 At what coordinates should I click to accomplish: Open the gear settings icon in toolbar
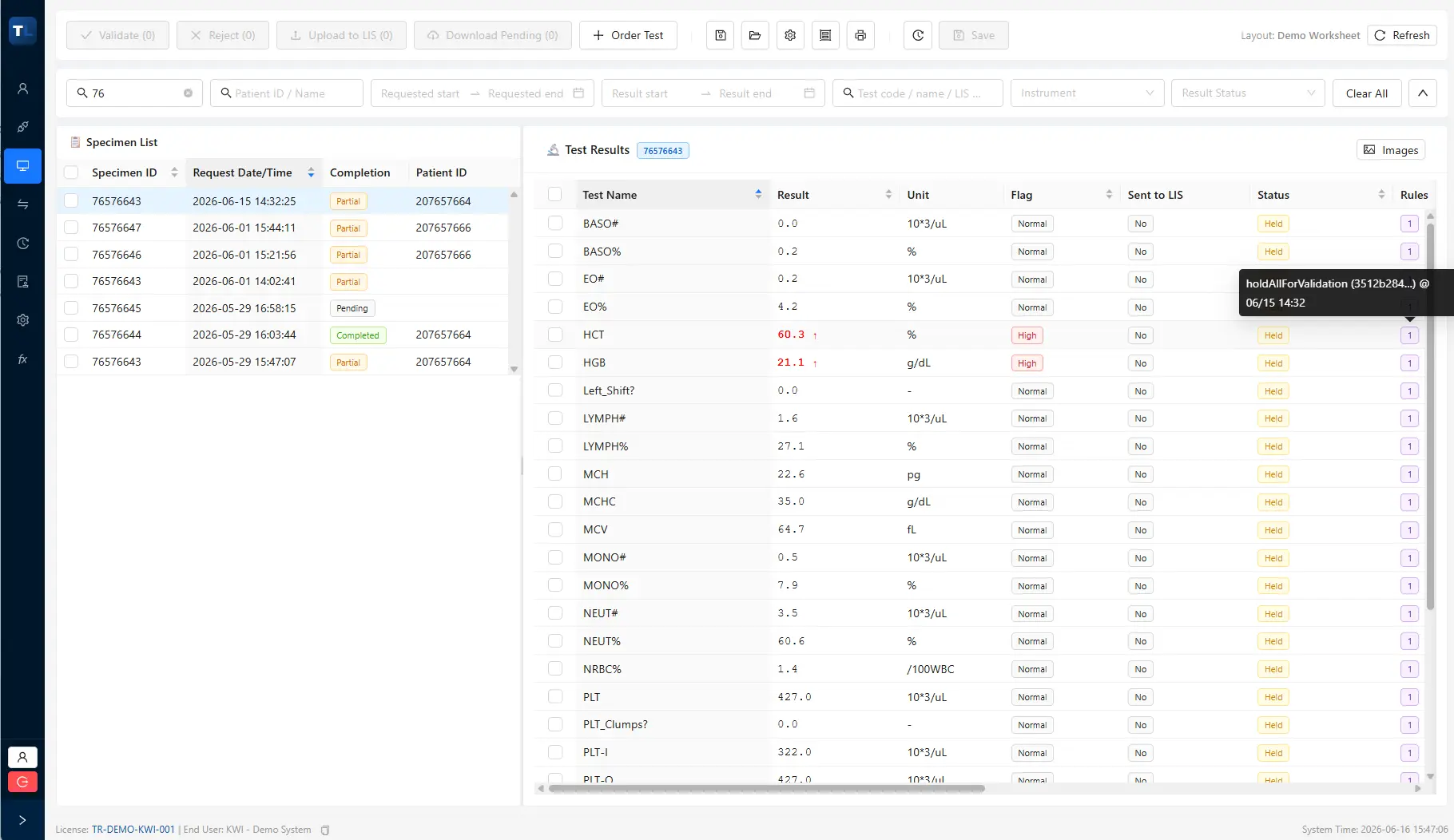click(790, 35)
